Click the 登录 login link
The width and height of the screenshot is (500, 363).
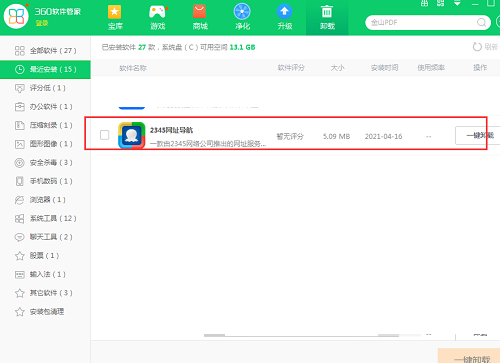[x=42, y=23]
